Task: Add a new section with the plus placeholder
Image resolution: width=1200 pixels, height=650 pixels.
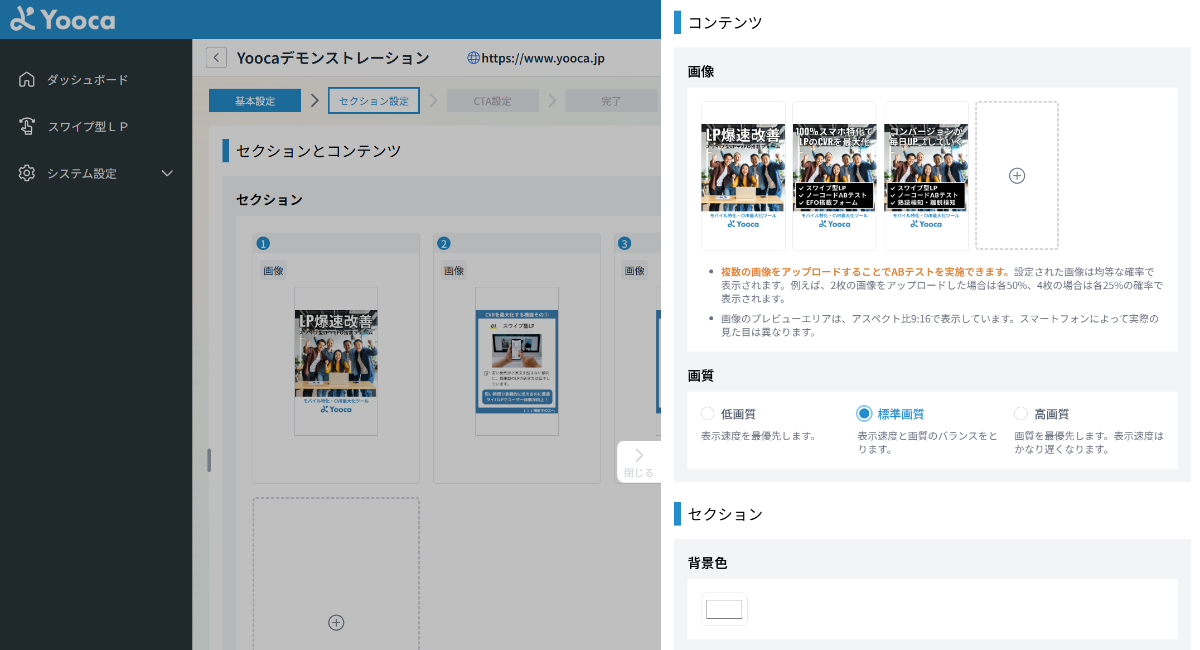Action: (335, 622)
